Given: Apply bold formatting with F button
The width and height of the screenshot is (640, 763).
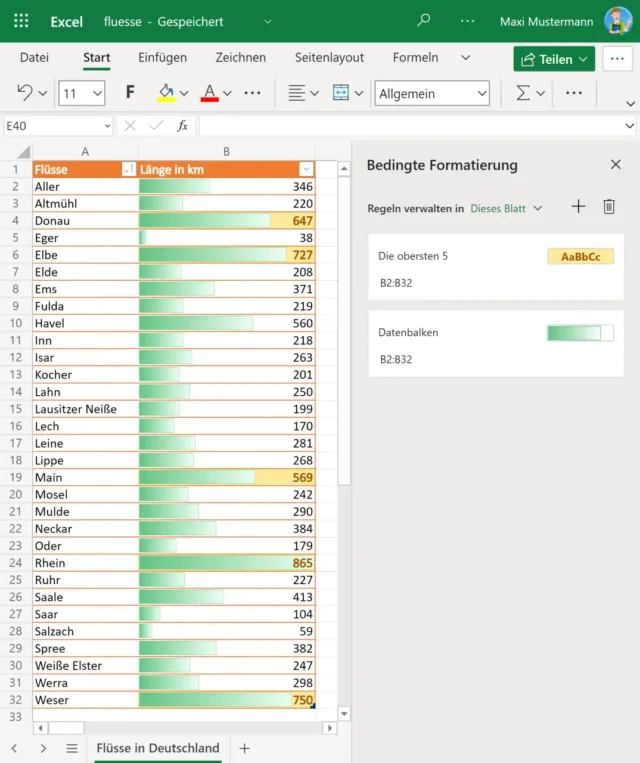Looking at the screenshot, I should tap(130, 93).
